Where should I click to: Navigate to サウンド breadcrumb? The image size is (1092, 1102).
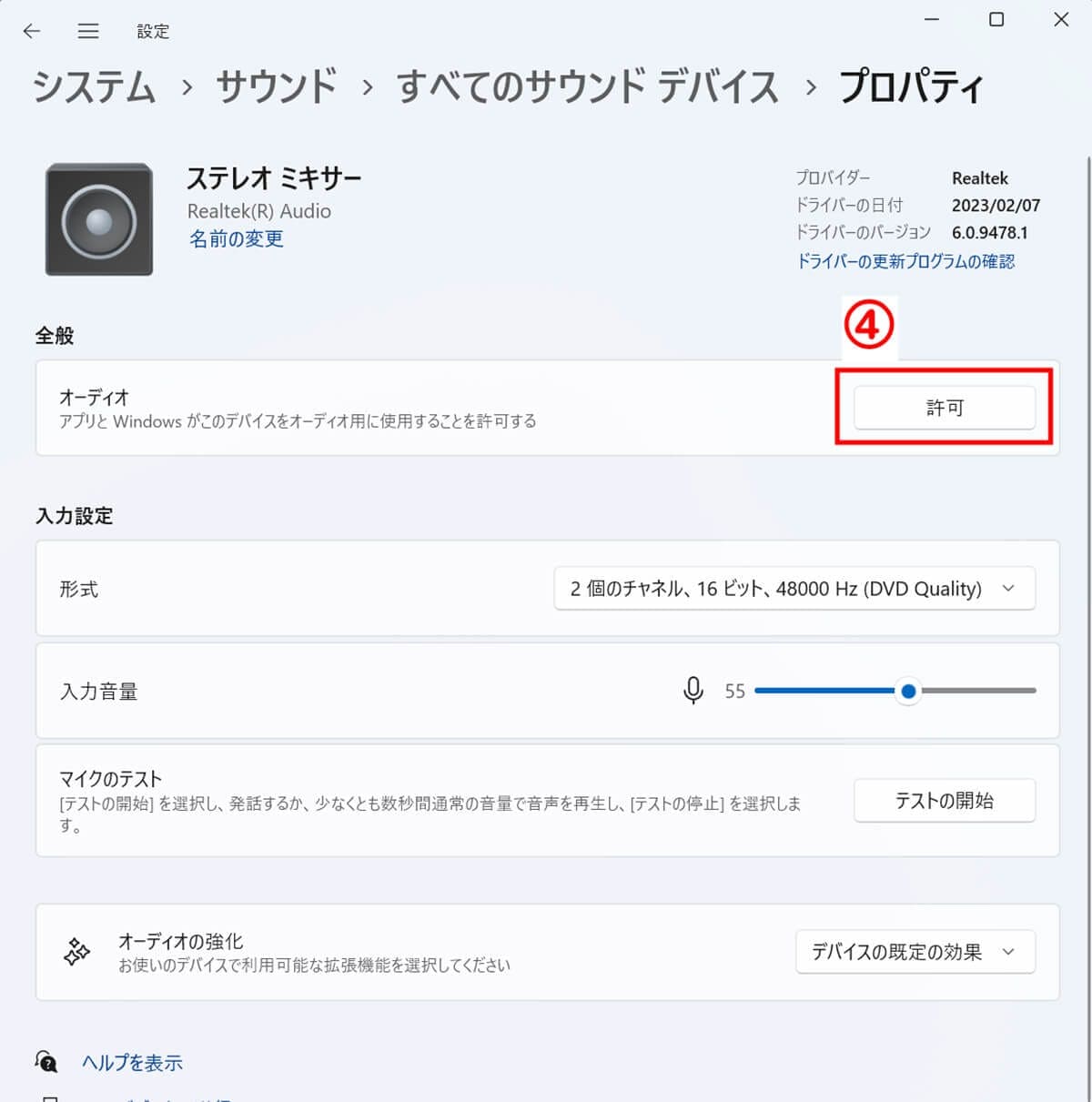click(277, 87)
